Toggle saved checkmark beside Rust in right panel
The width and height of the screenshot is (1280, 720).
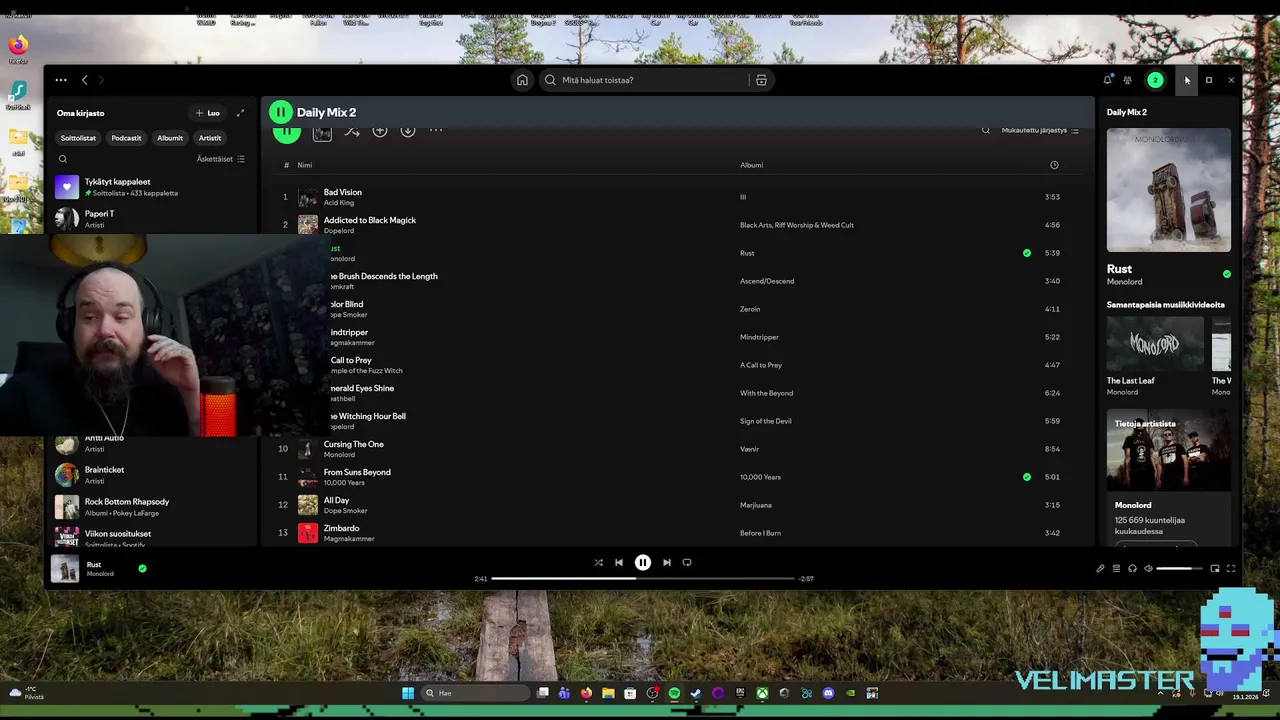pyautogui.click(x=1227, y=274)
